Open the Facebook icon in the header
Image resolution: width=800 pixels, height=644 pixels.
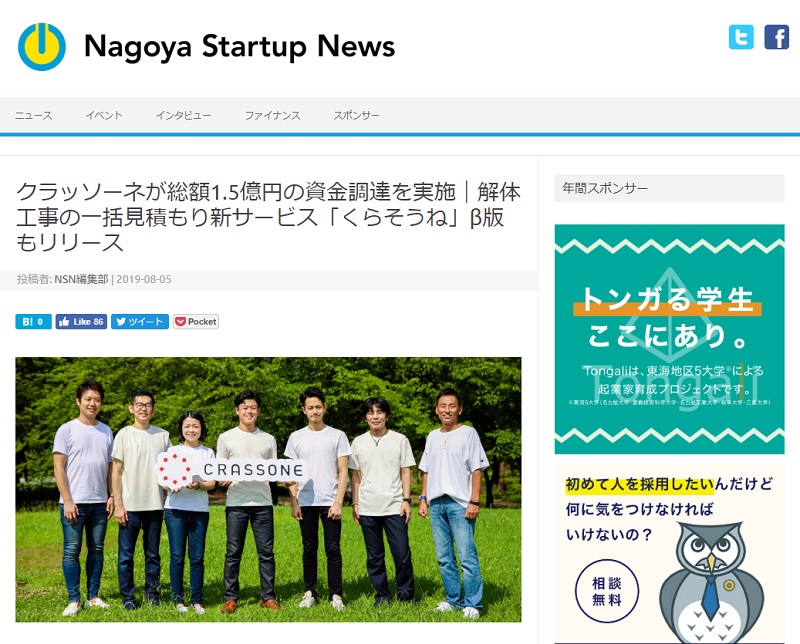[777, 37]
